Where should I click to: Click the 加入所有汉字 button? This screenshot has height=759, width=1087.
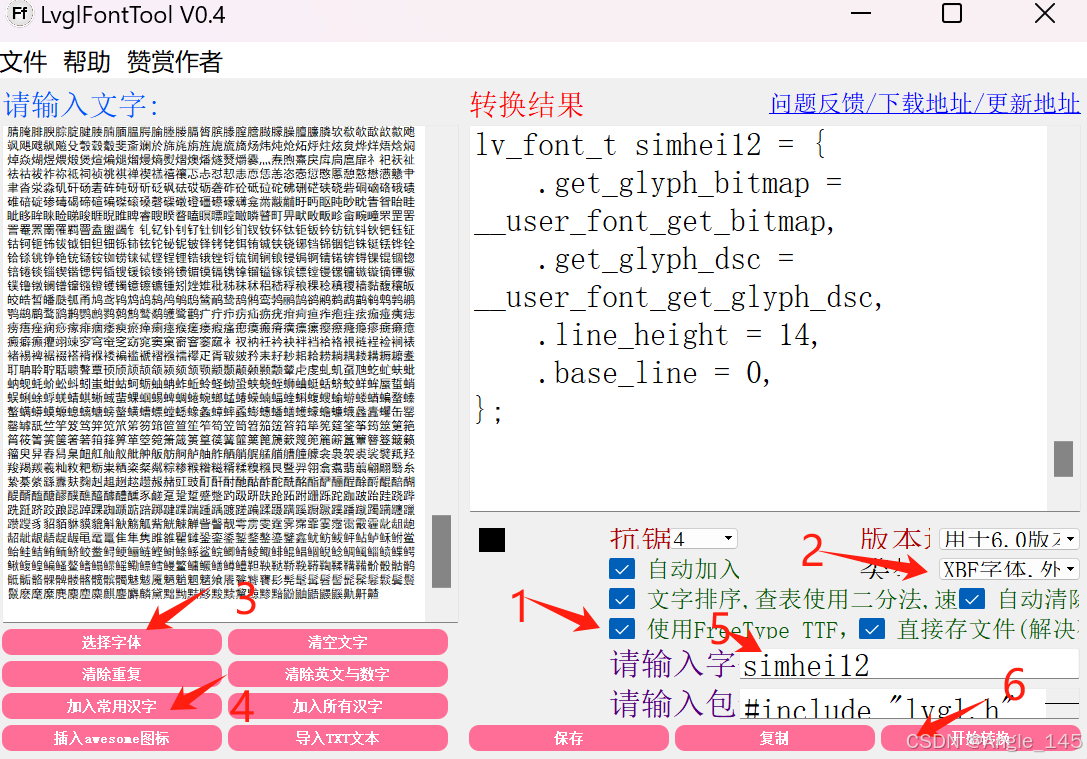[x=338, y=706]
